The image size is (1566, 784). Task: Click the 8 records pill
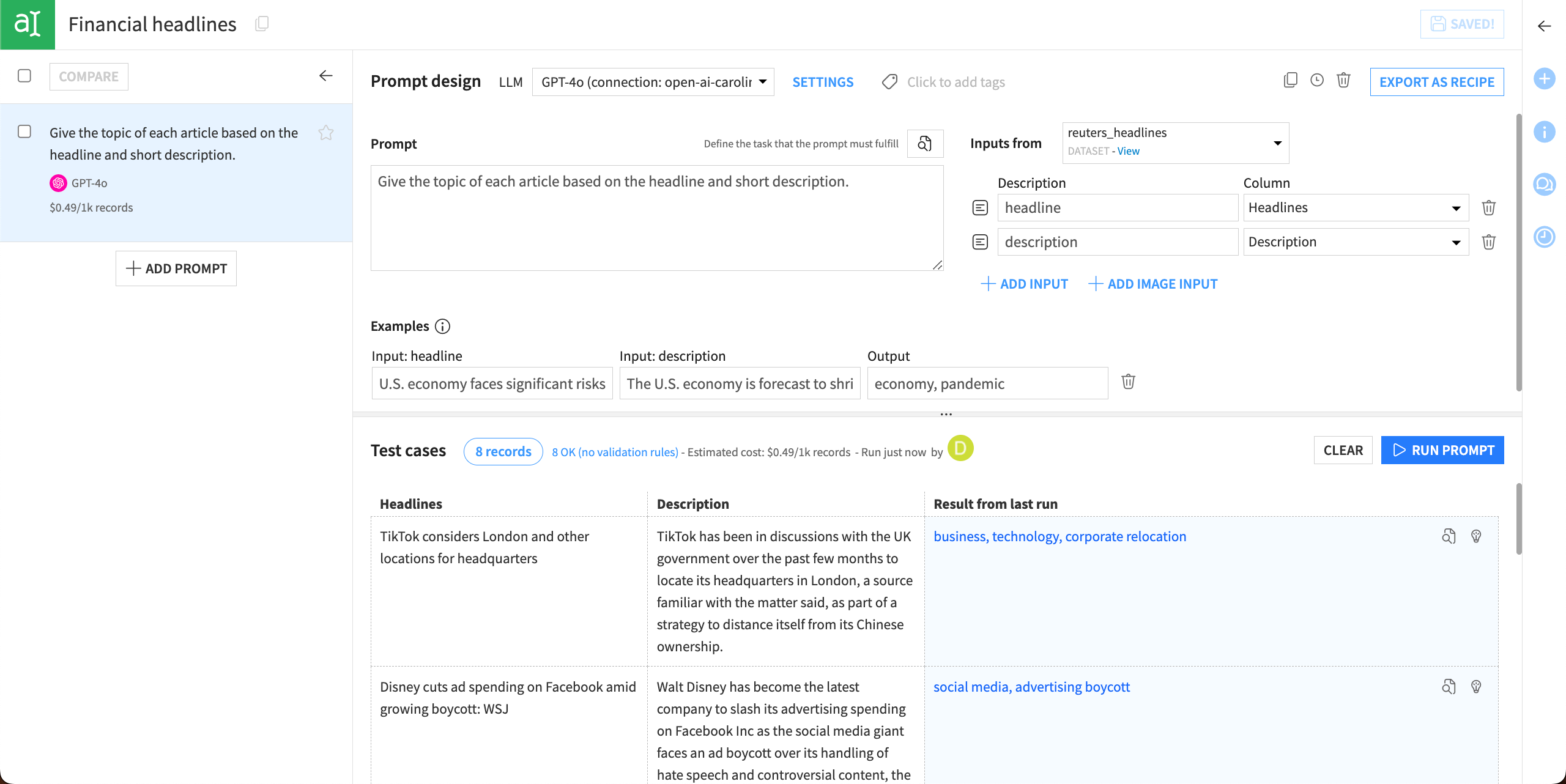503,451
